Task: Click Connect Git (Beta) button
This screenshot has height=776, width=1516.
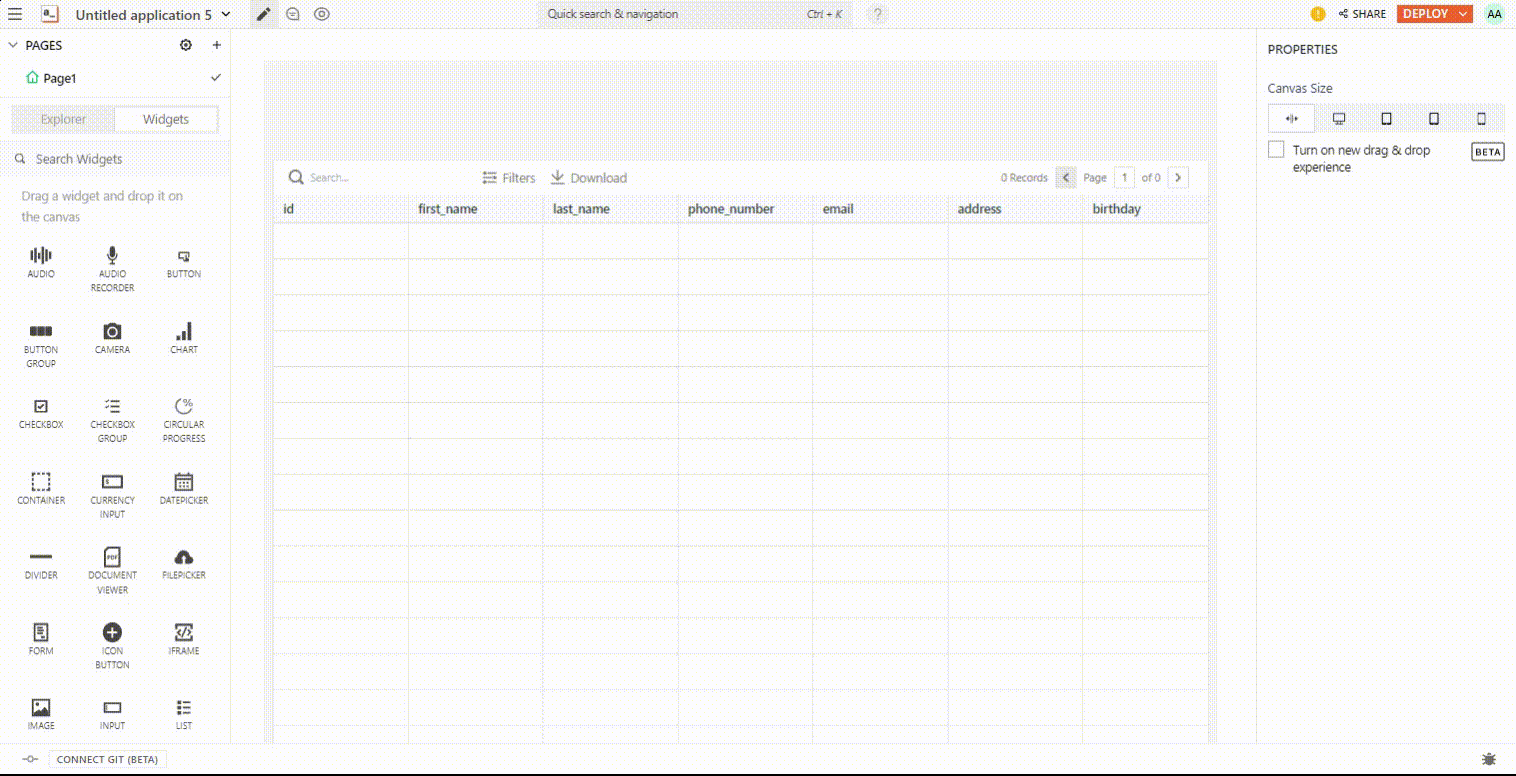Action: click(x=107, y=759)
